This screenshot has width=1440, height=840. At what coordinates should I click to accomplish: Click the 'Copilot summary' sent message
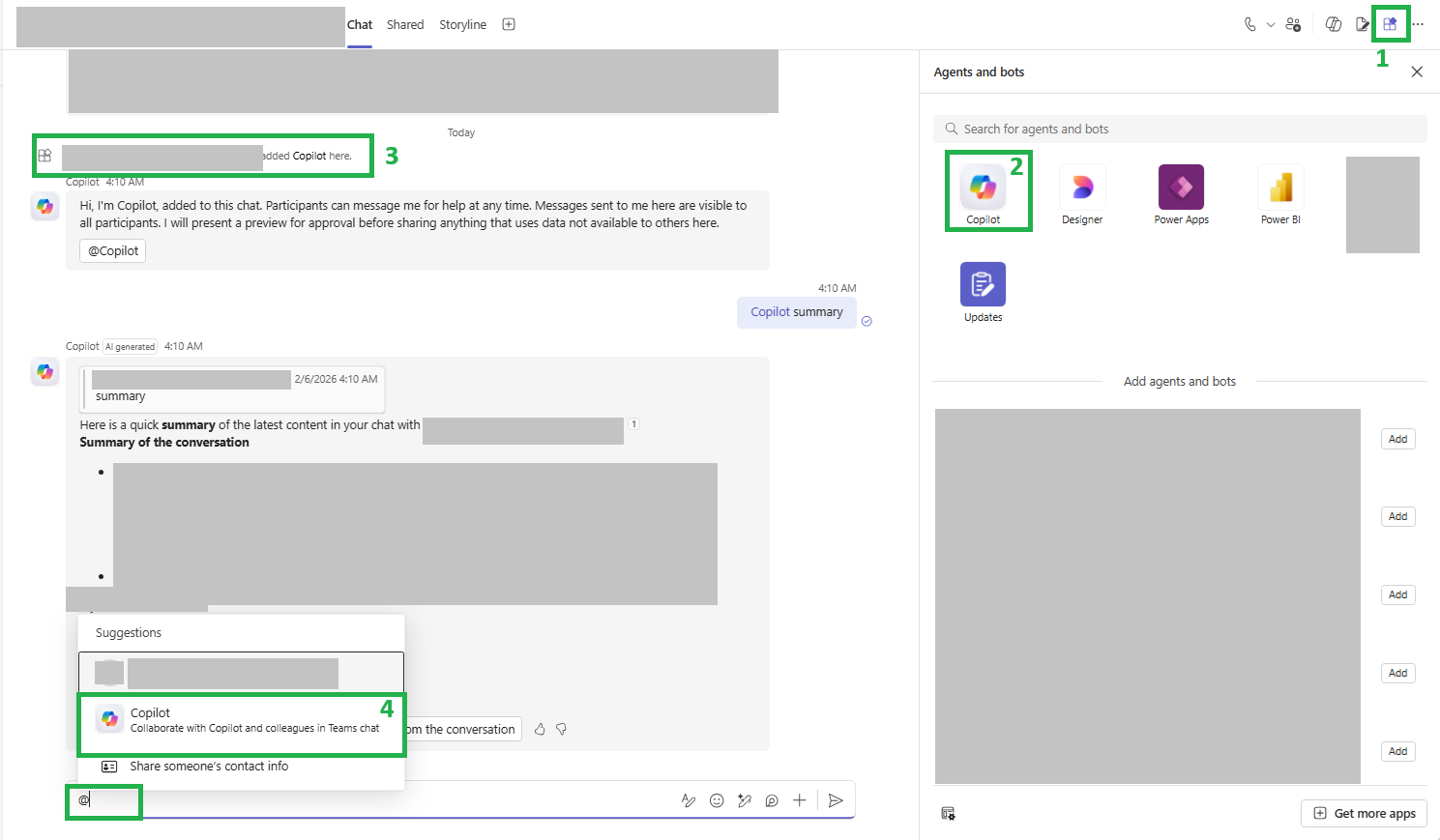(x=797, y=312)
